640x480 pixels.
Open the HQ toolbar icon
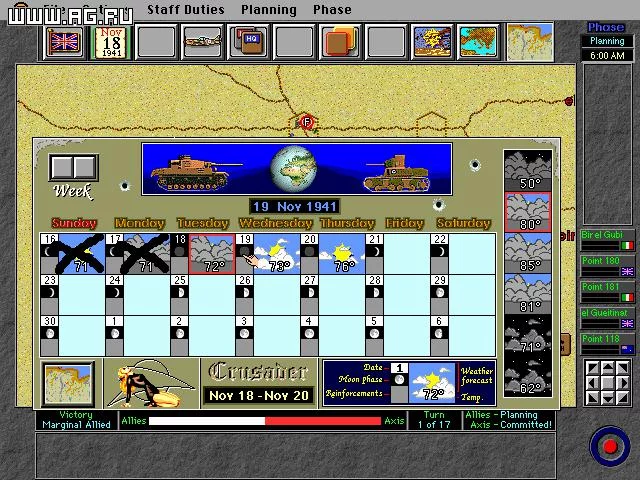point(248,41)
